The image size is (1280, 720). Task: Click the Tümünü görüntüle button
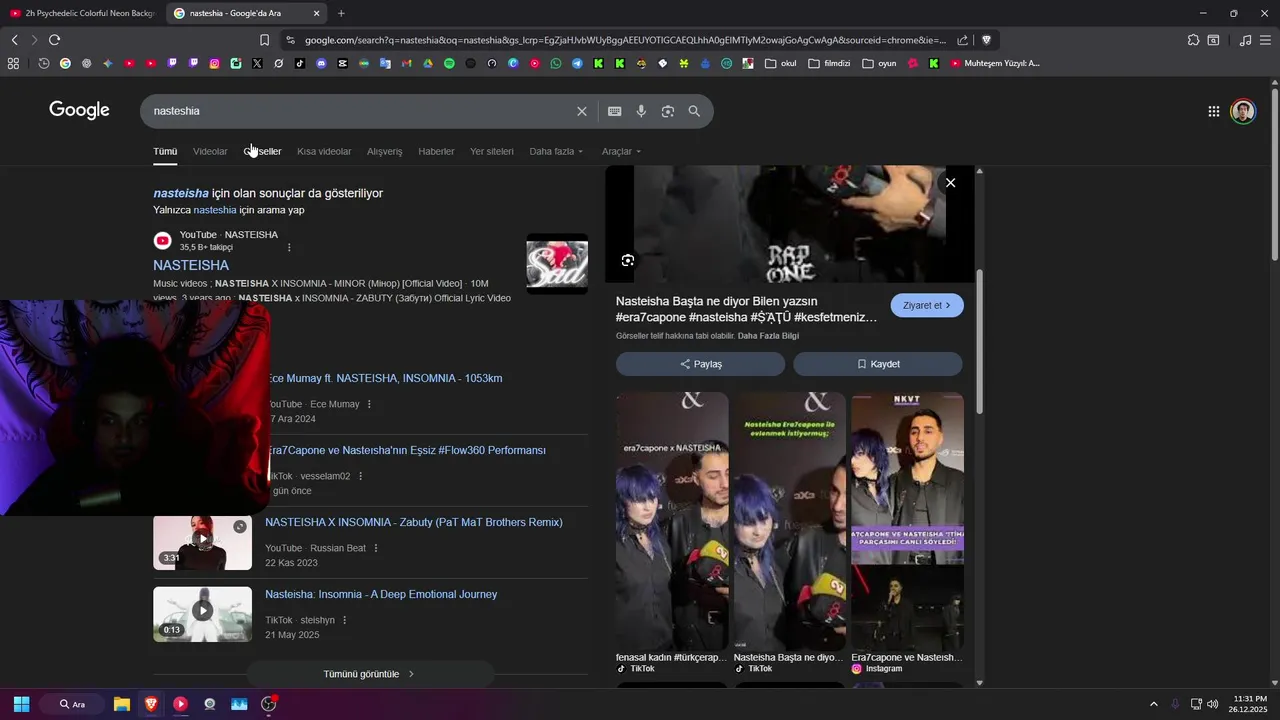point(369,674)
